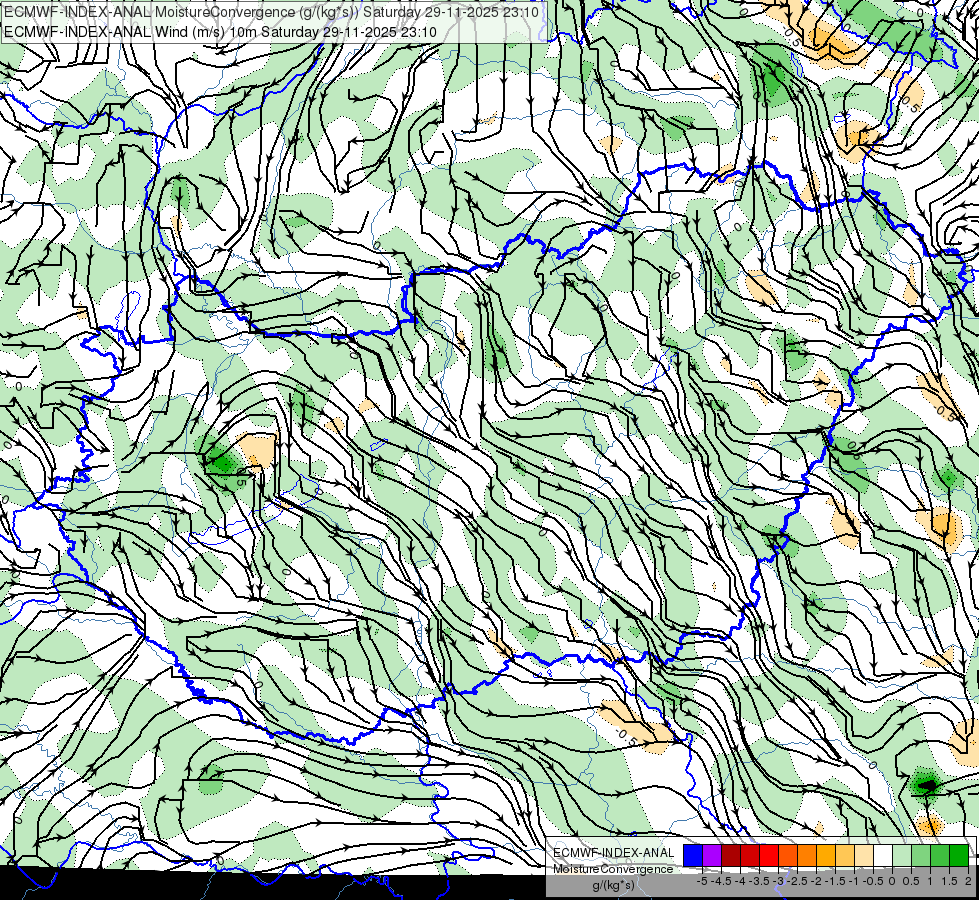The height and width of the screenshot is (900, 979).
Task: Click the 1.5 tick label under the colorbar
Action: pos(950,881)
